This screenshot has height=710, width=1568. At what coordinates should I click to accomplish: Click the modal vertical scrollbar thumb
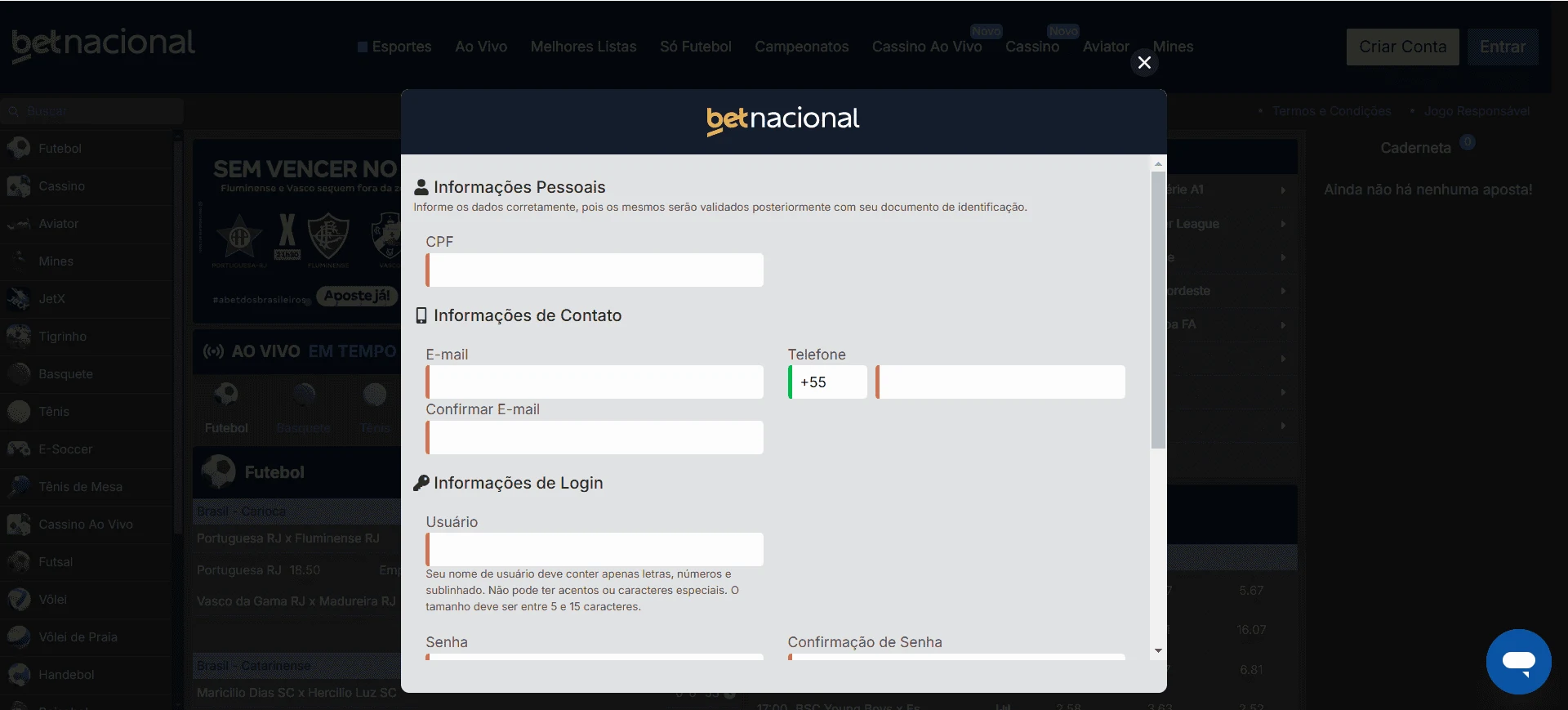[1158, 310]
